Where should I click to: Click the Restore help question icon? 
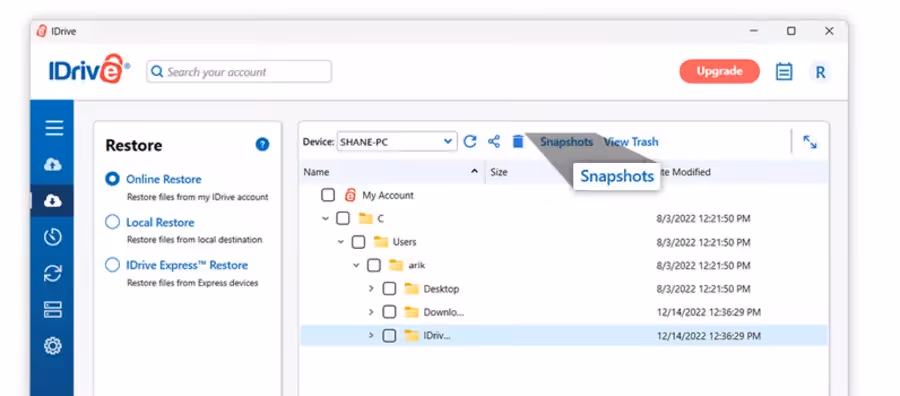(x=262, y=145)
